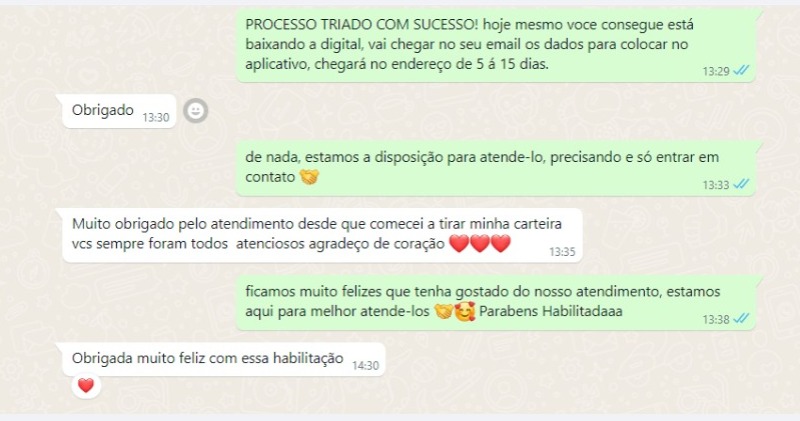Click the 13:35 timestamp on received message
Viewport: 800px width, 421px height.
click(562, 252)
